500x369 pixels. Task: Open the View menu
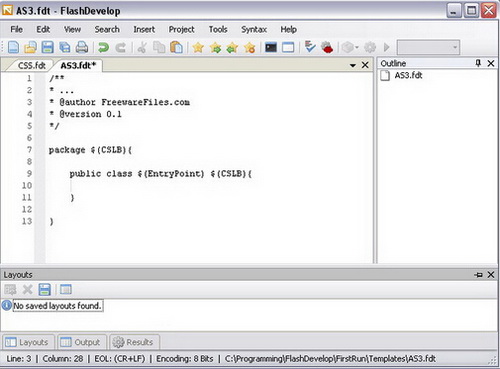pyautogui.click(x=72, y=29)
